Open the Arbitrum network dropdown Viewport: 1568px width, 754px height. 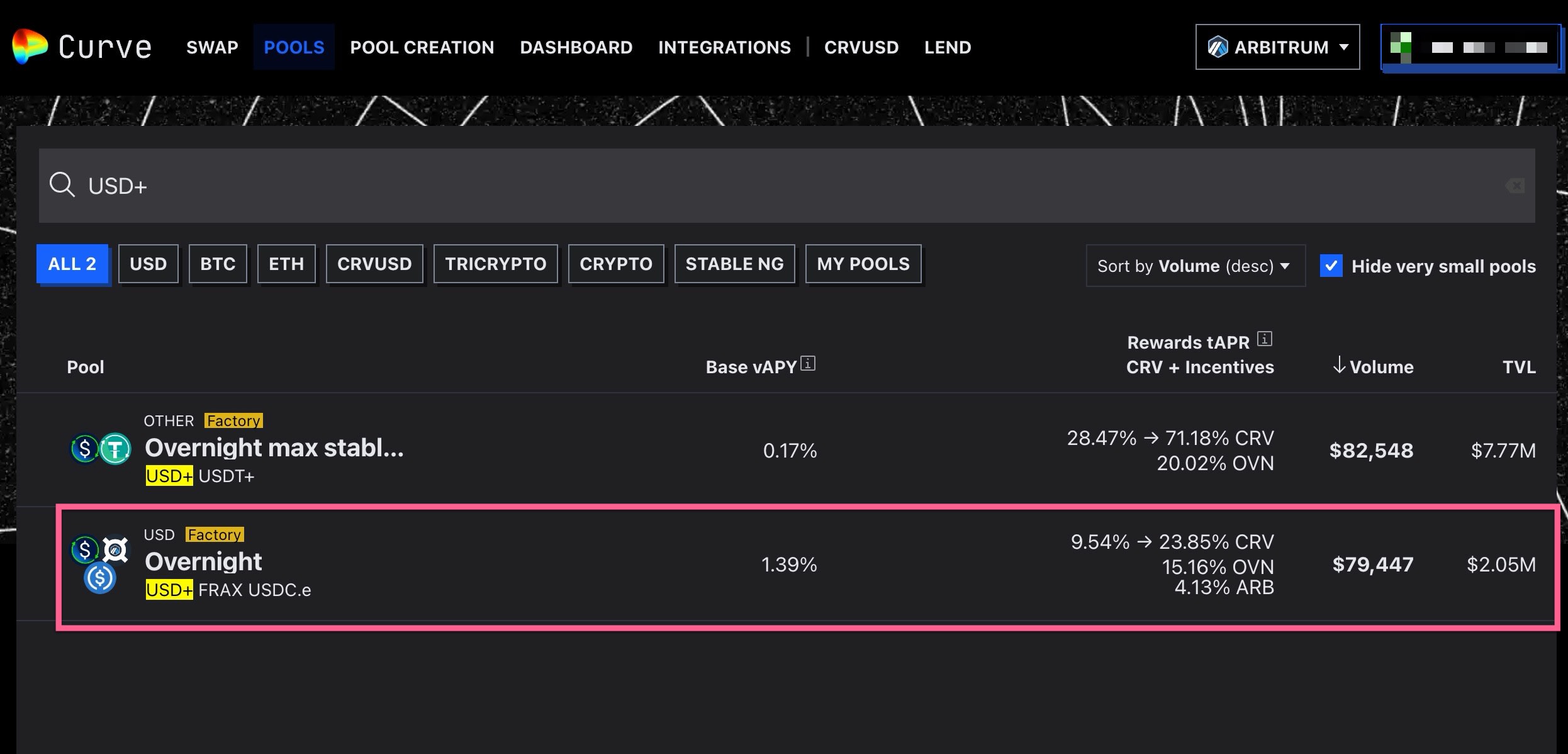coord(1277,47)
